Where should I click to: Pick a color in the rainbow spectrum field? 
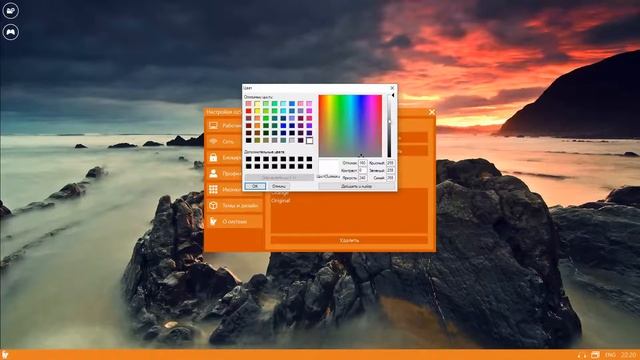(350, 126)
